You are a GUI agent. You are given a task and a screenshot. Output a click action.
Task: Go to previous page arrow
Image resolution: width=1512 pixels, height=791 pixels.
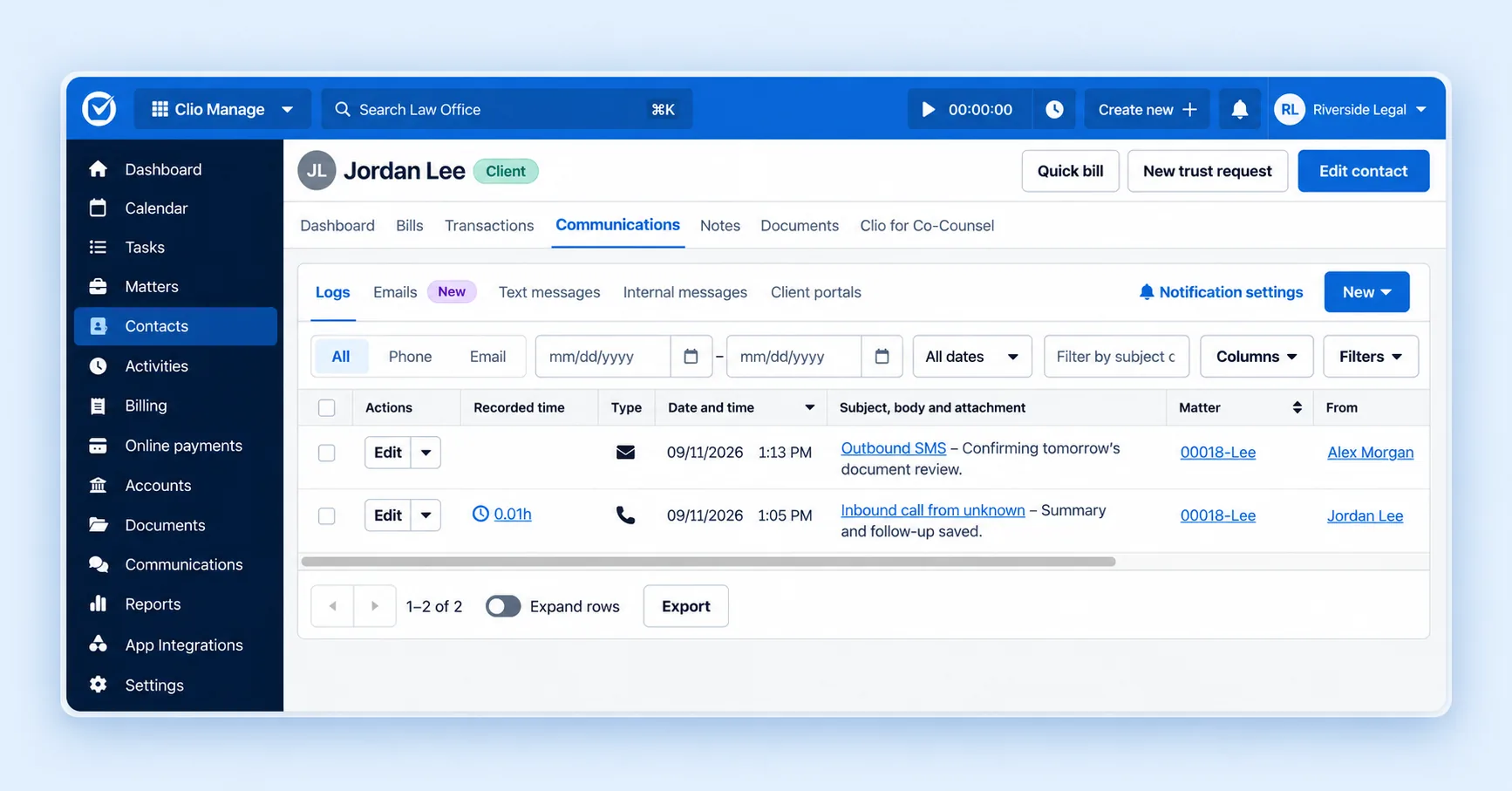pos(332,606)
